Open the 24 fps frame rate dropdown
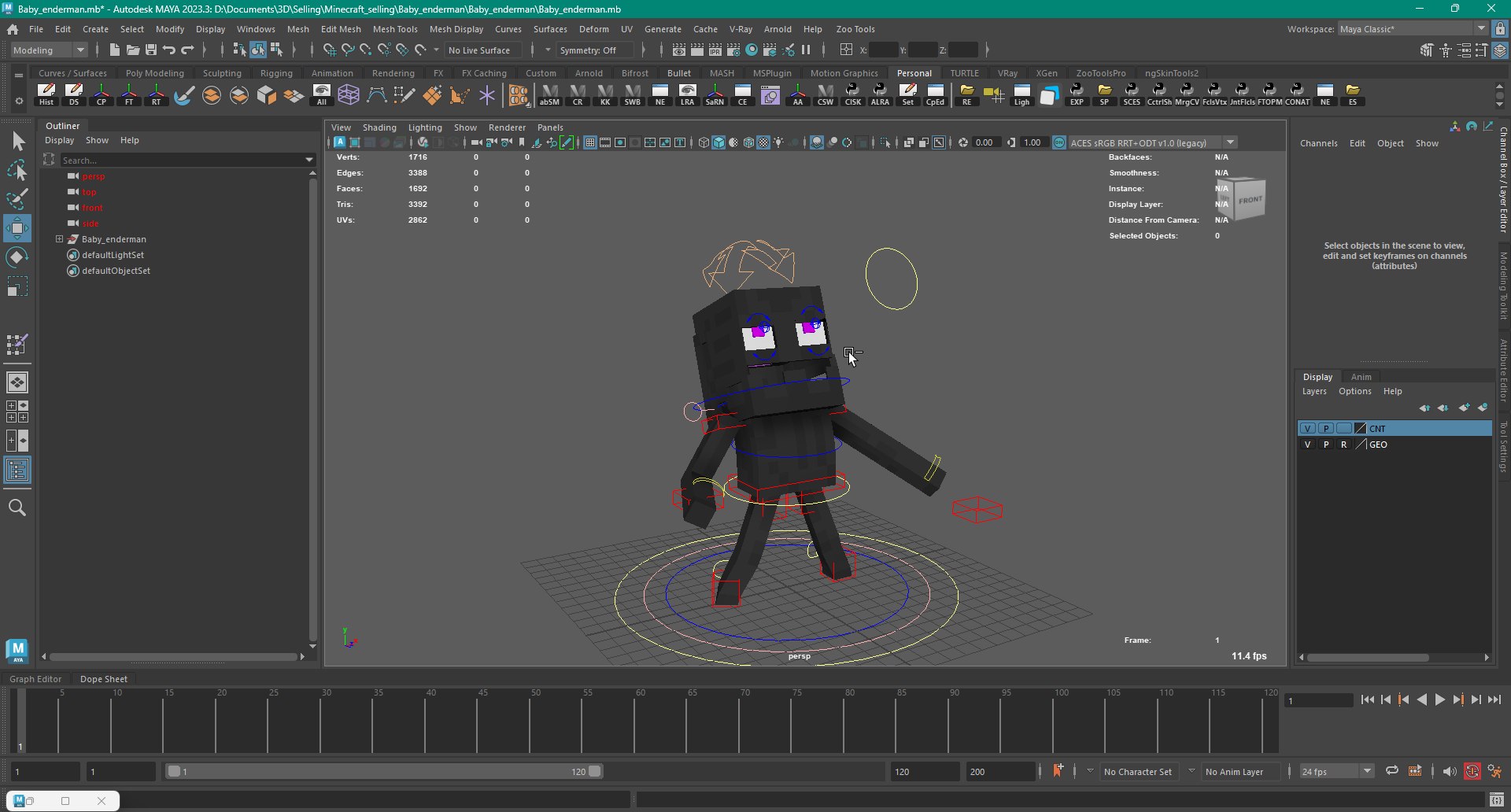This screenshot has height=812, width=1511. (1336, 771)
